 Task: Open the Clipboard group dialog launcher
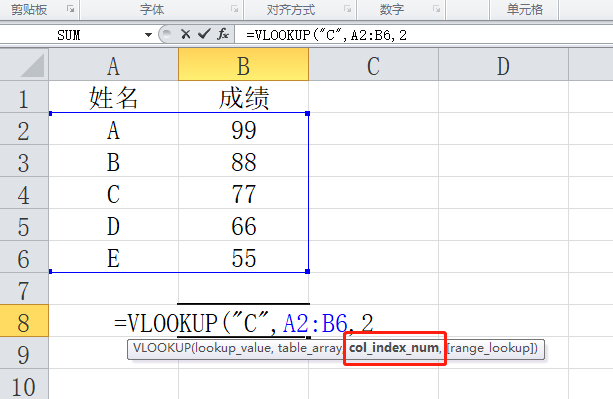(71, 9)
